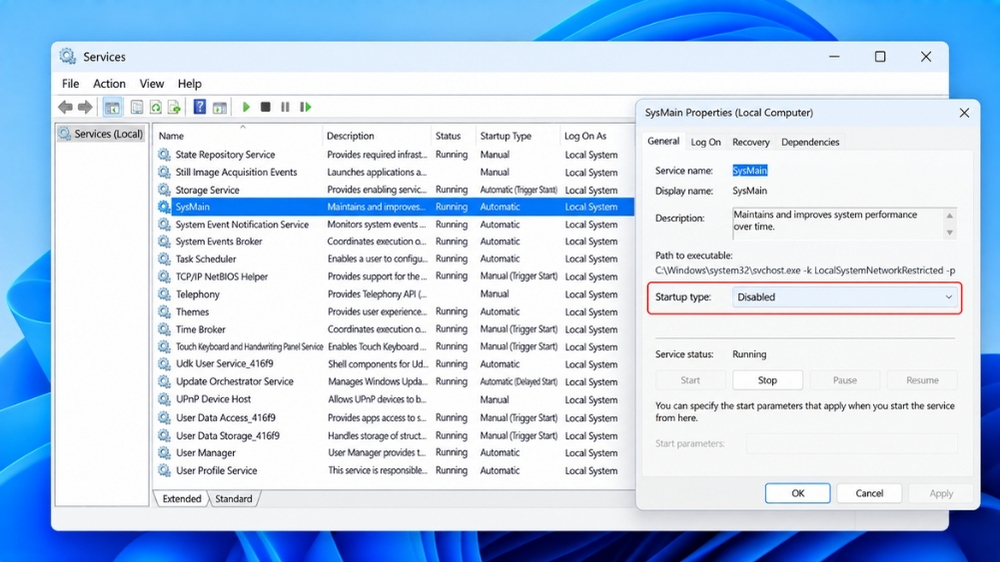1000x562 pixels.
Task: Click the Pause Service toolbar icon
Action: (285, 107)
